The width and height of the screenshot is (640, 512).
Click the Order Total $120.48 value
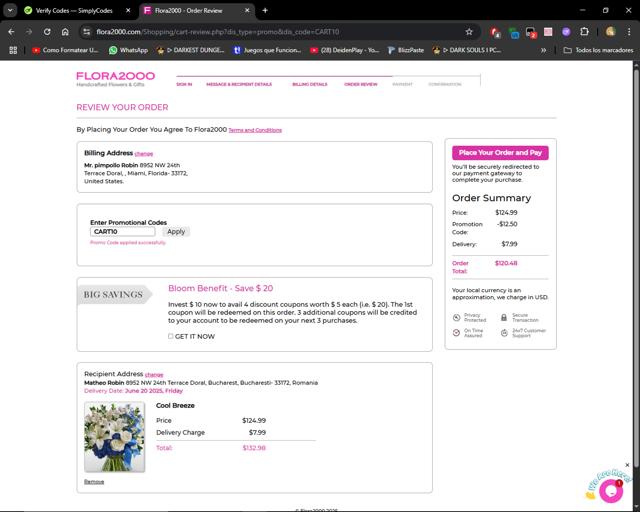(x=506, y=263)
